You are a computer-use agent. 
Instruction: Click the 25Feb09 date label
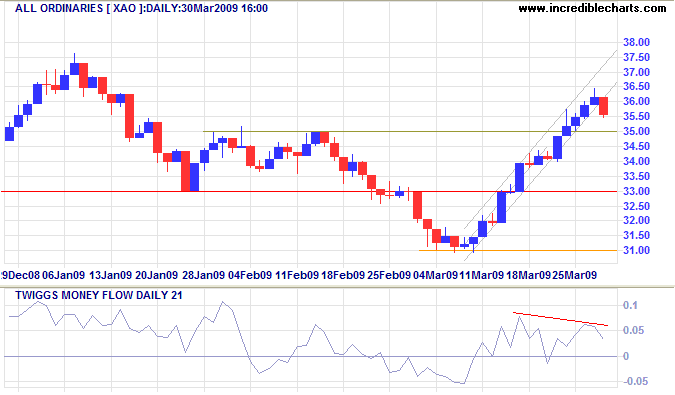[389, 275]
